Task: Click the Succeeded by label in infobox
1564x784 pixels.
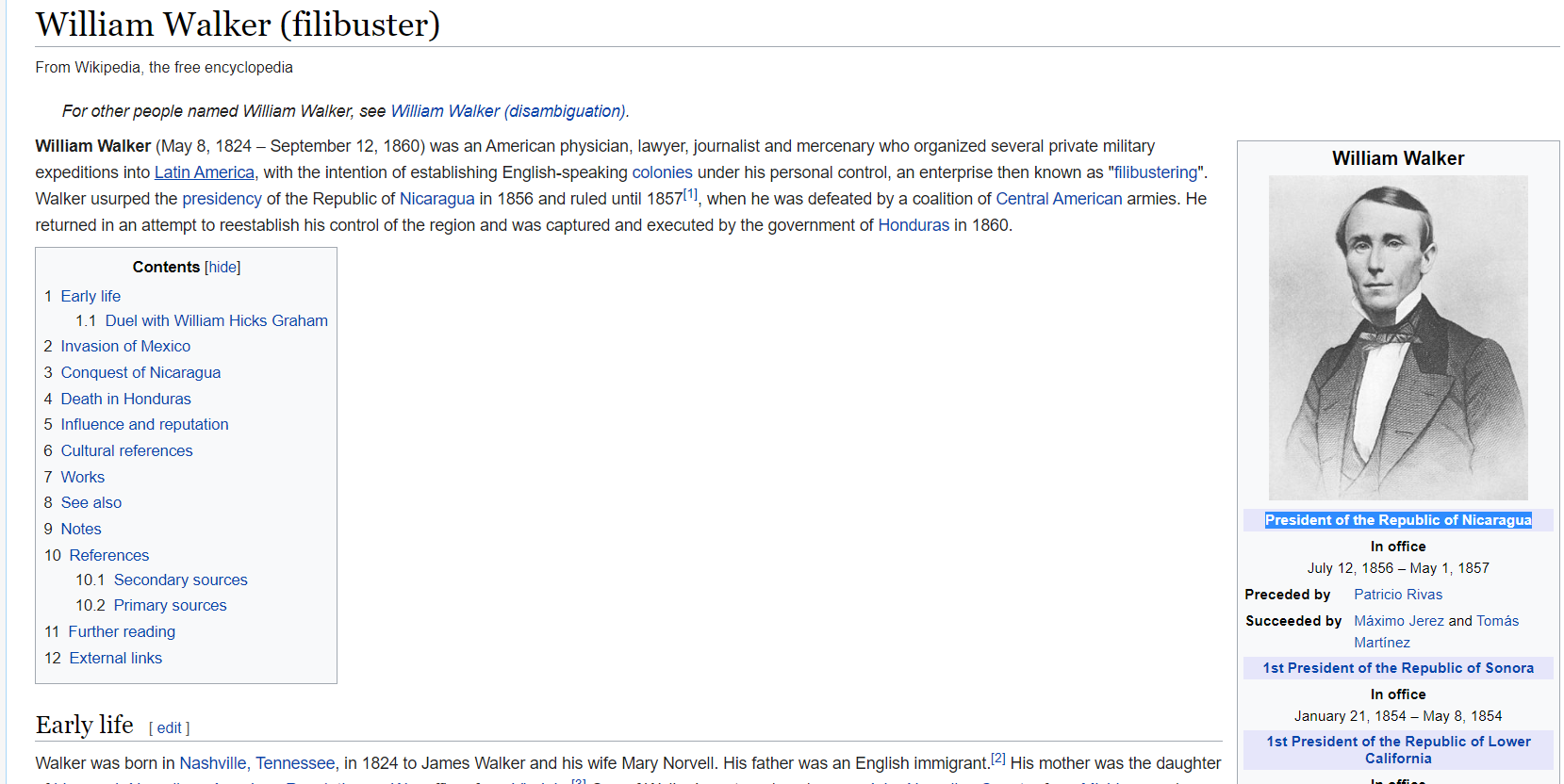Action: 1293,621
